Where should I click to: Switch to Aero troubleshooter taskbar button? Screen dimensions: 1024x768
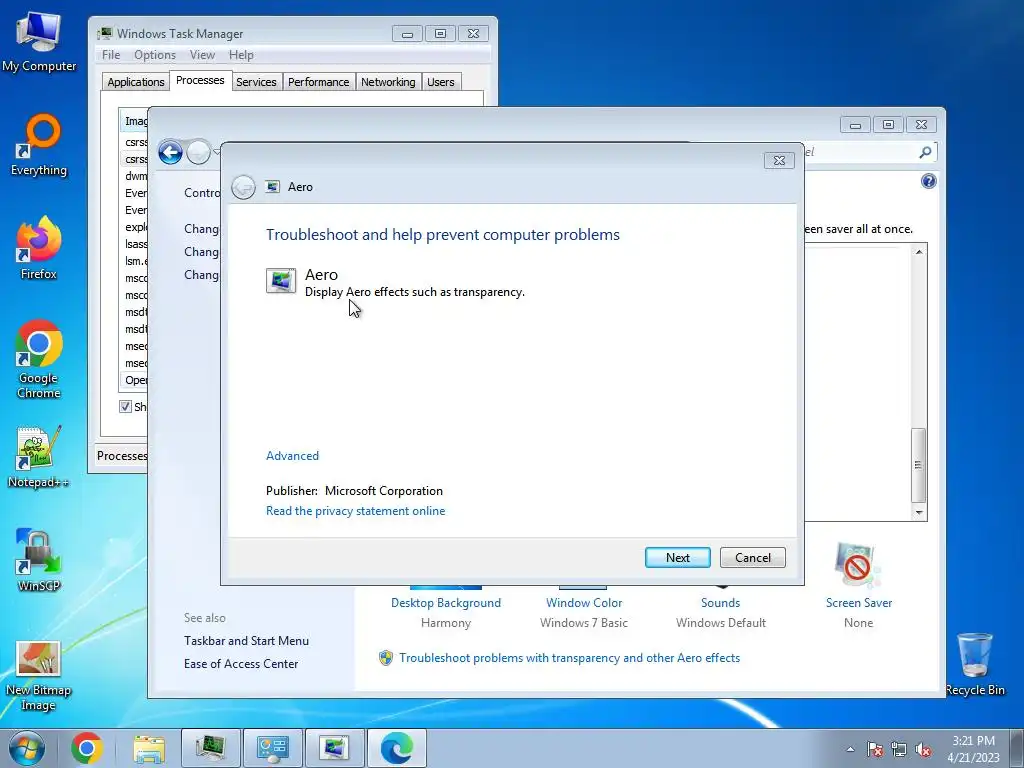pos(334,748)
